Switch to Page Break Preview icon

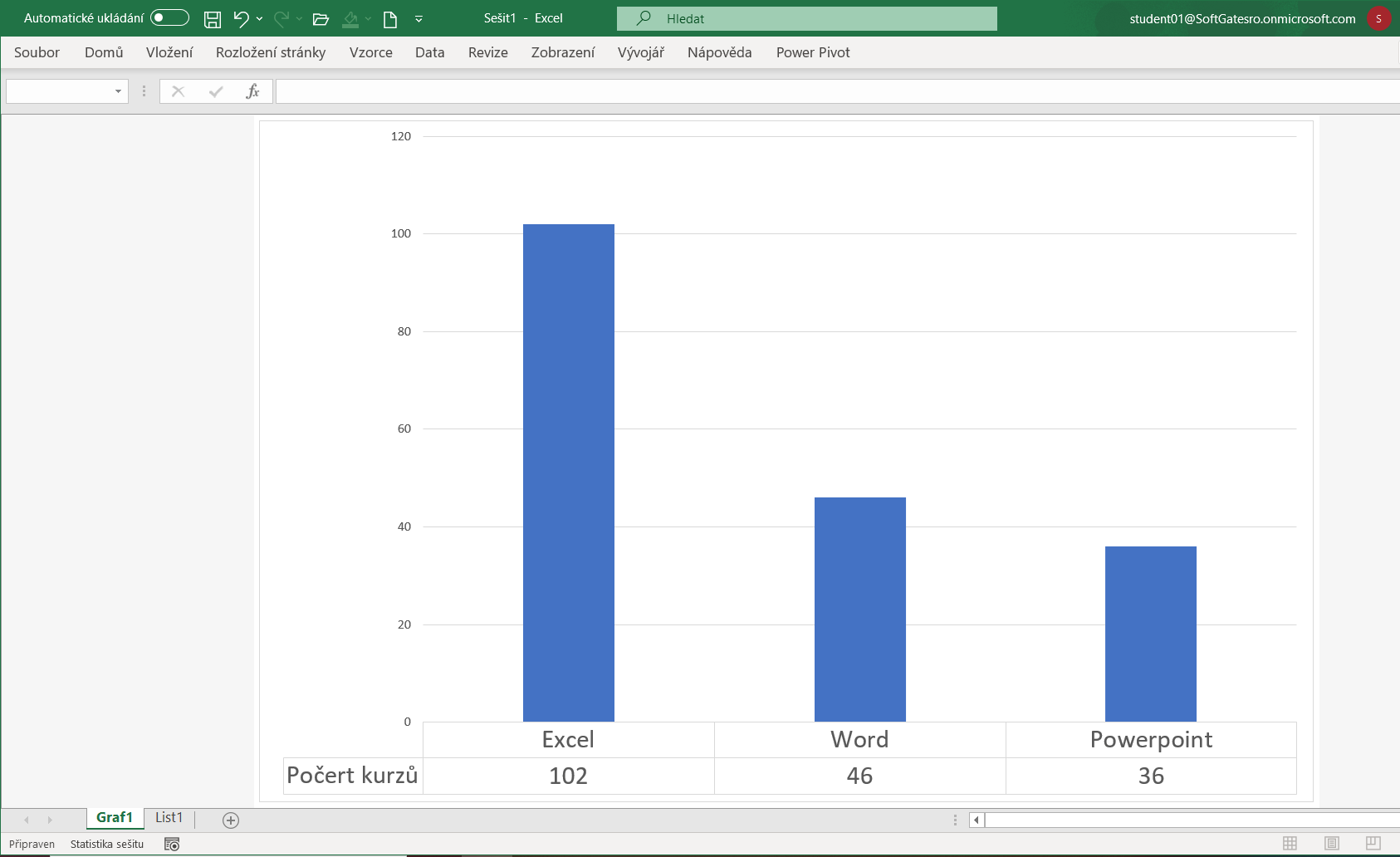pyautogui.click(x=1373, y=843)
